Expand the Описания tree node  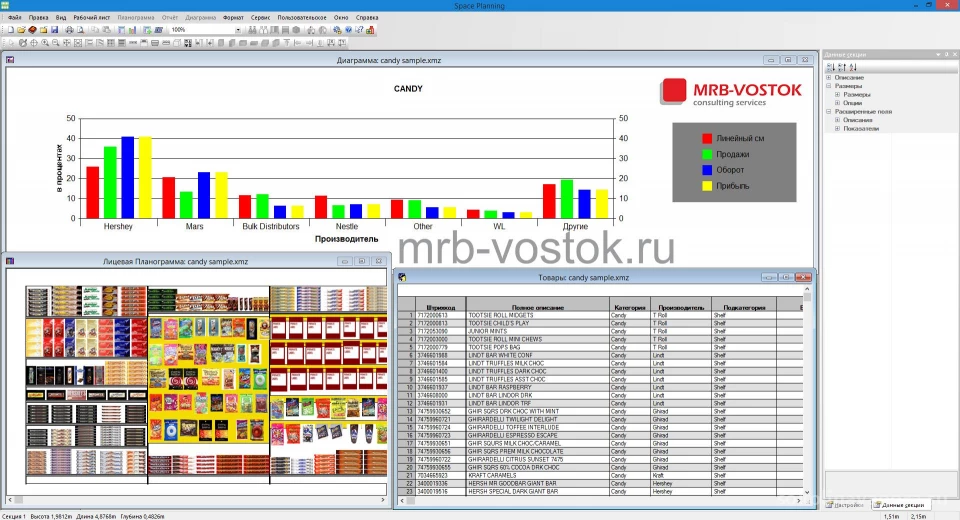click(x=838, y=120)
